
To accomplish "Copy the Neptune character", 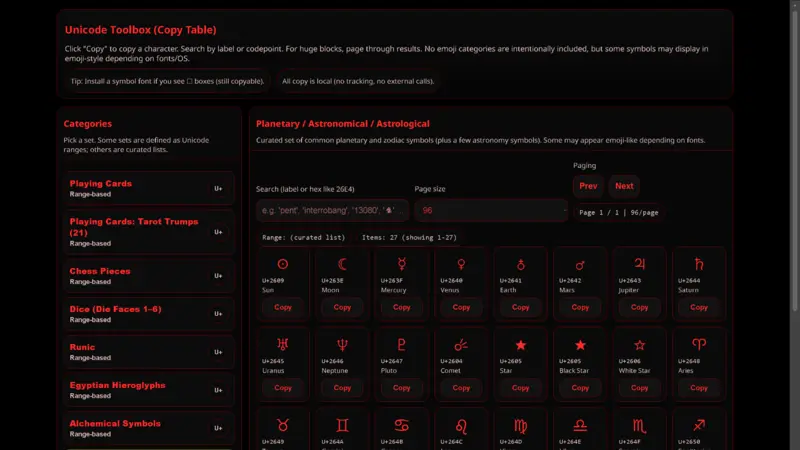I will coord(342,388).
